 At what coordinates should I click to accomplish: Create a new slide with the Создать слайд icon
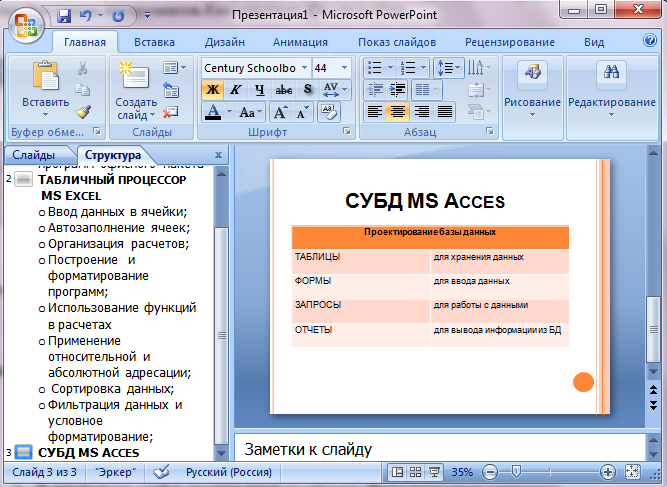click(134, 76)
